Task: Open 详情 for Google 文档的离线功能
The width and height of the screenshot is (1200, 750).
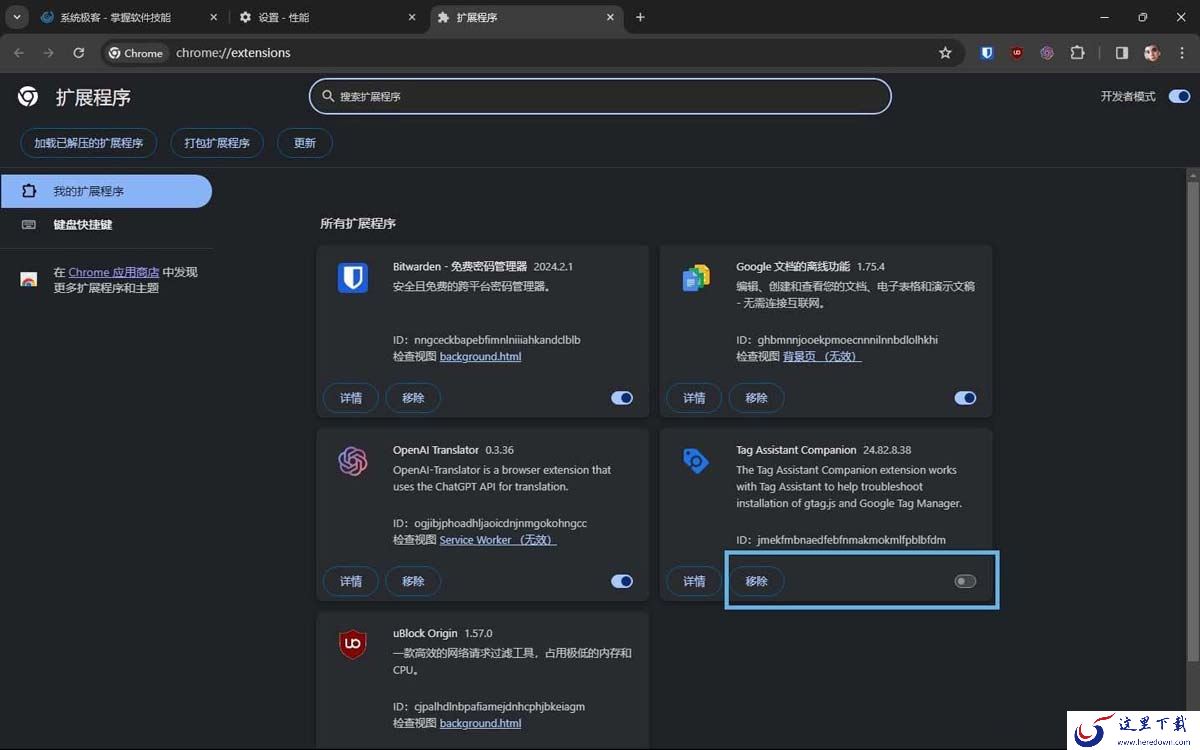Action: 694,398
